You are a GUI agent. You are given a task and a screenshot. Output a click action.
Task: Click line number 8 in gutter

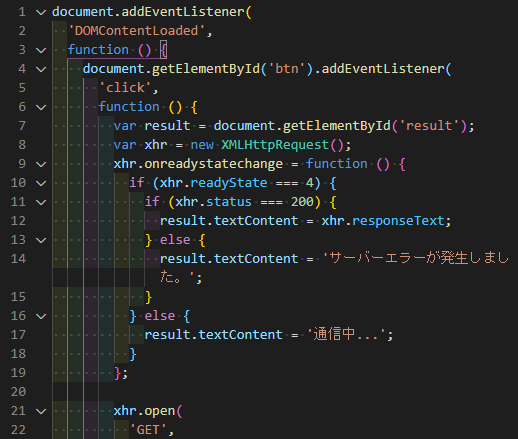[x=22, y=145]
